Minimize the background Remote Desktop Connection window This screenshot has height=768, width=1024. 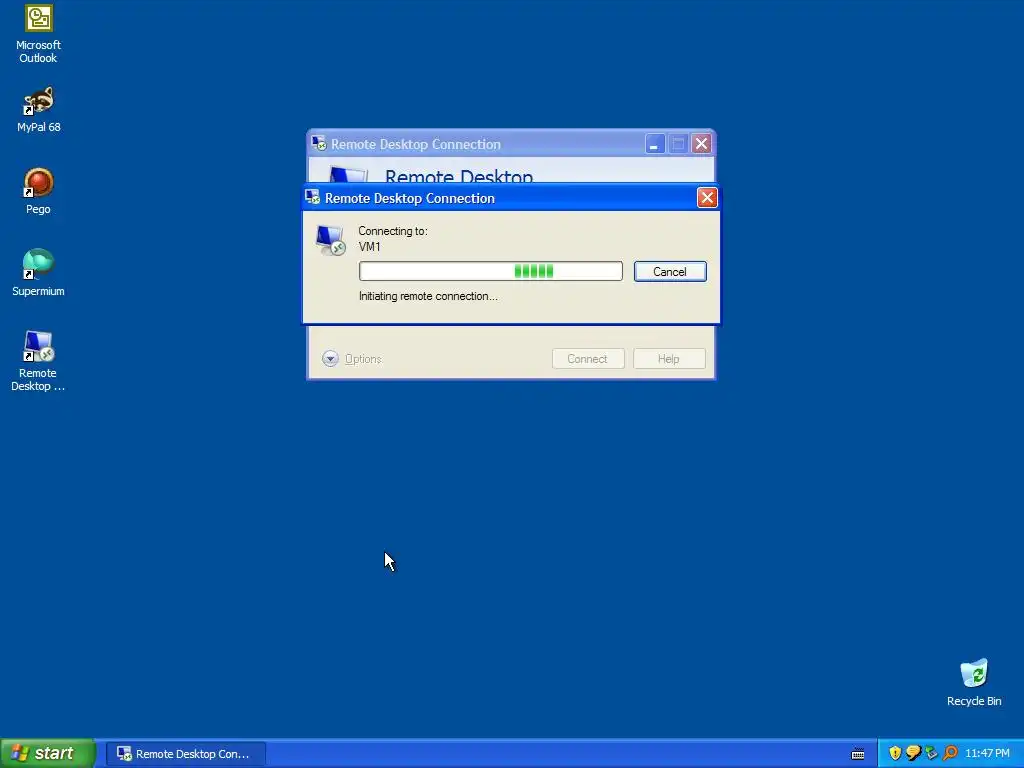tap(654, 144)
